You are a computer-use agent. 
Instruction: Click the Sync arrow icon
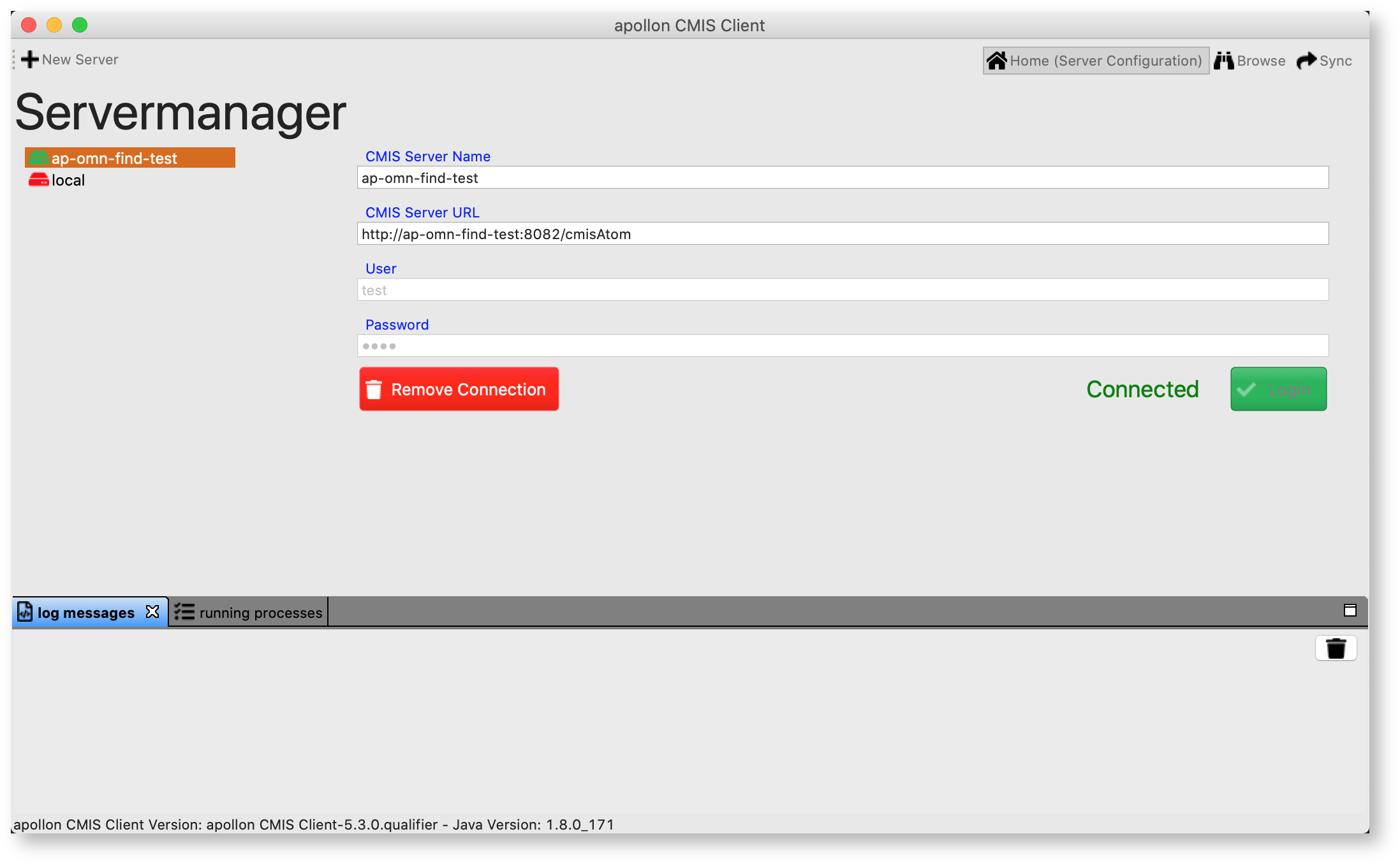pos(1306,61)
